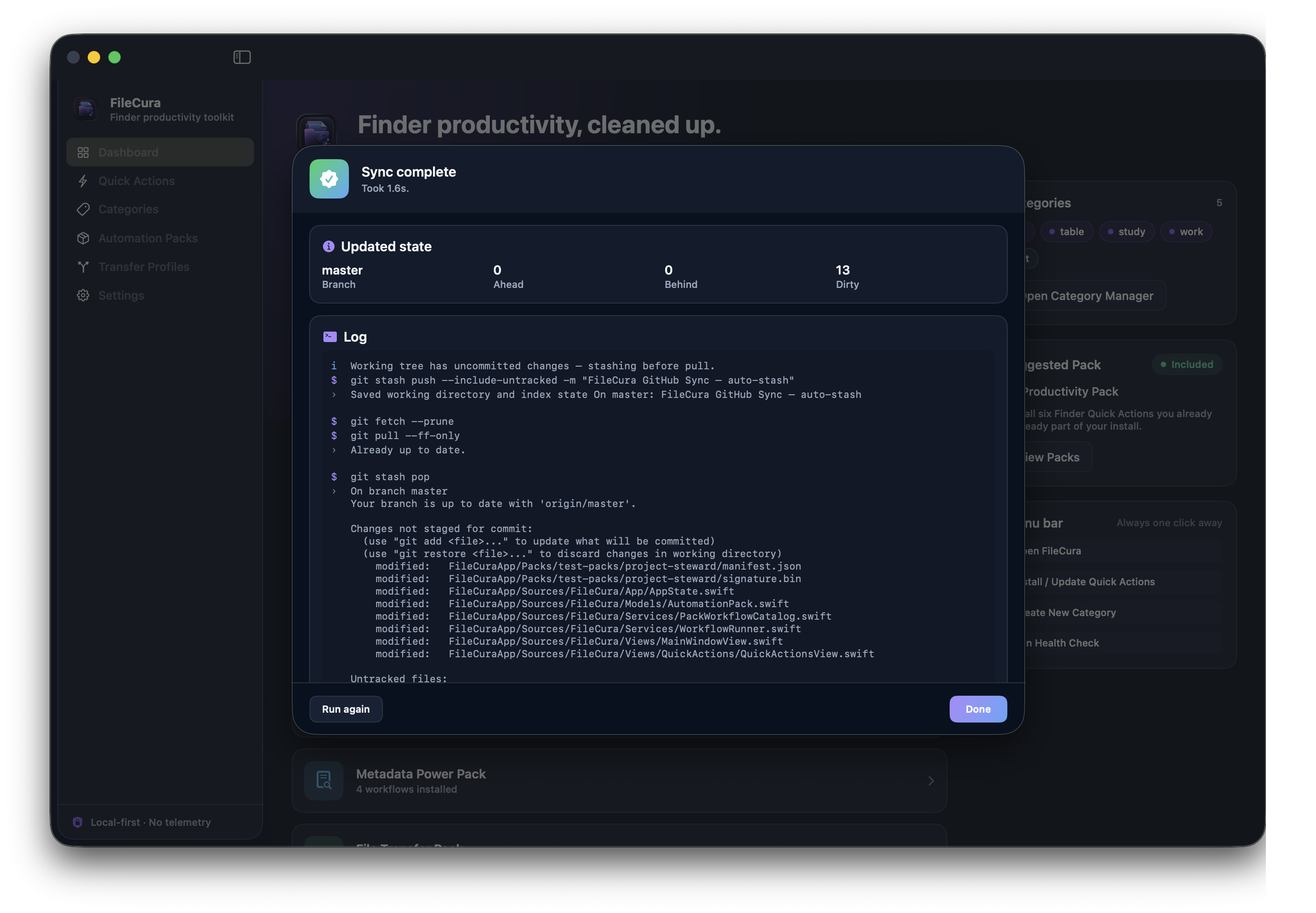The image size is (1316, 913).
Task: Click the modified PackWorkflowCatalog.swift line
Action: [603, 616]
